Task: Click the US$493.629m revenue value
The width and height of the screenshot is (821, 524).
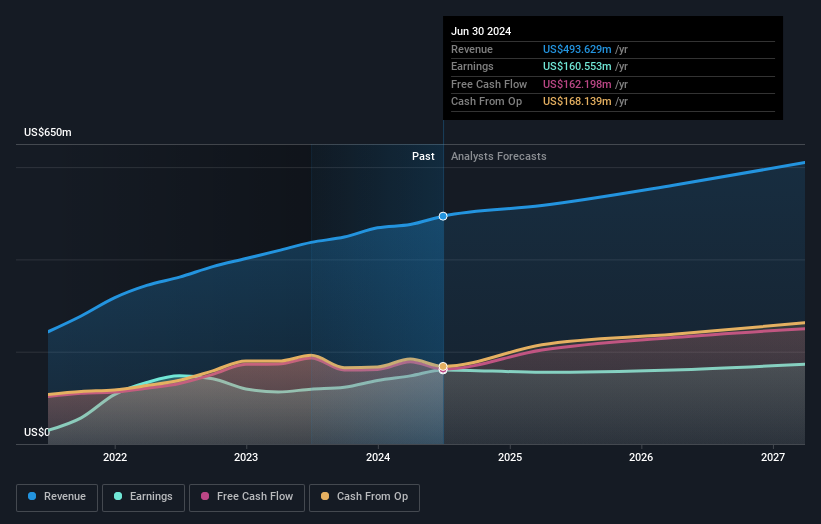Action: tap(577, 49)
